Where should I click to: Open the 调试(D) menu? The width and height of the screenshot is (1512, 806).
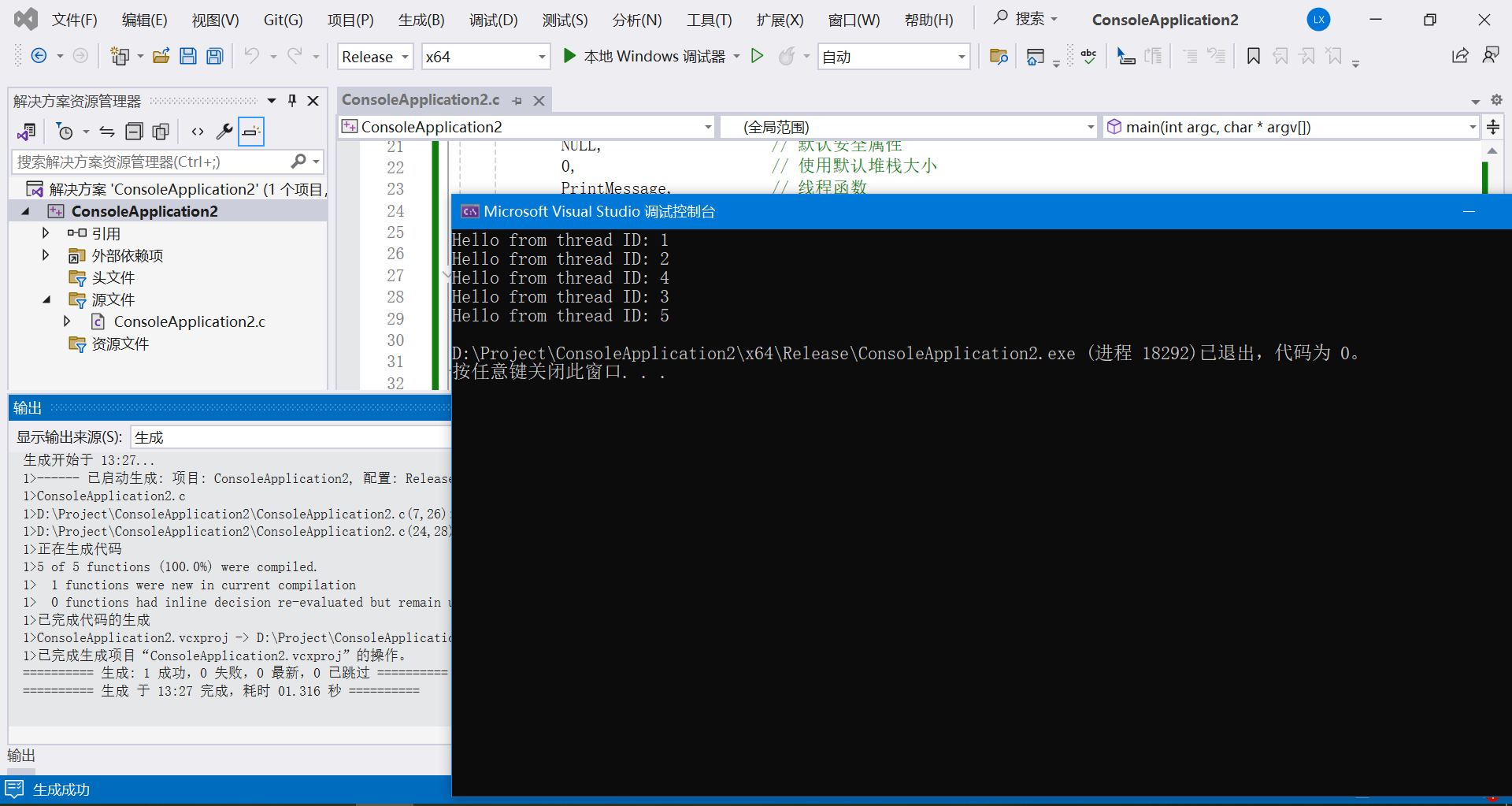493,20
